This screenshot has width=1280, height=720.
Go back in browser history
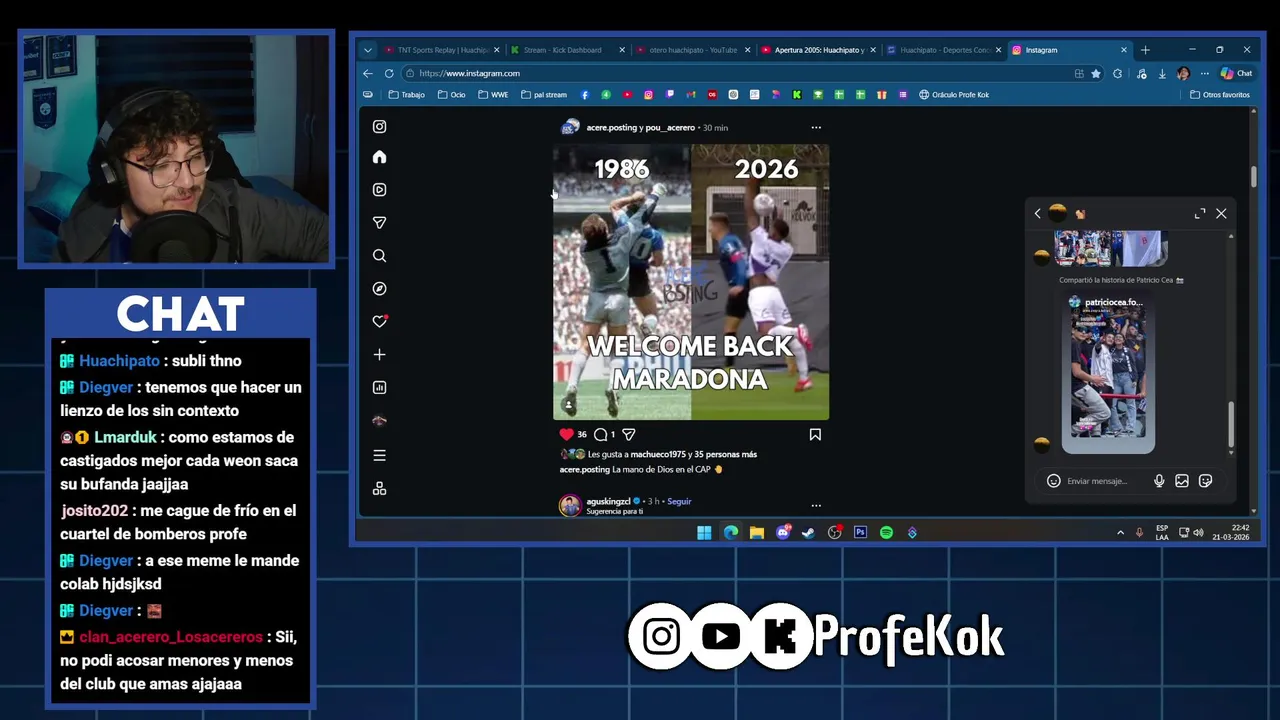tap(367, 73)
